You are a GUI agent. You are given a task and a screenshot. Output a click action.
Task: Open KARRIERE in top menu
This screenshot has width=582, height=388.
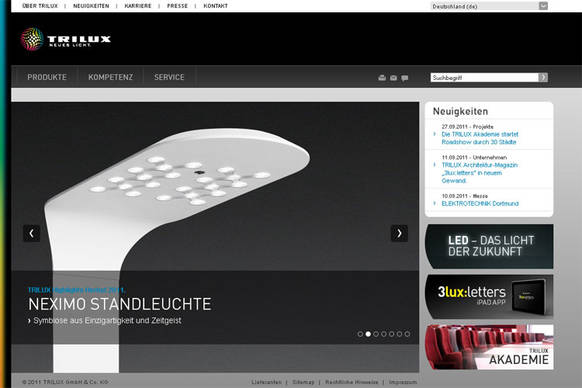[138, 6]
